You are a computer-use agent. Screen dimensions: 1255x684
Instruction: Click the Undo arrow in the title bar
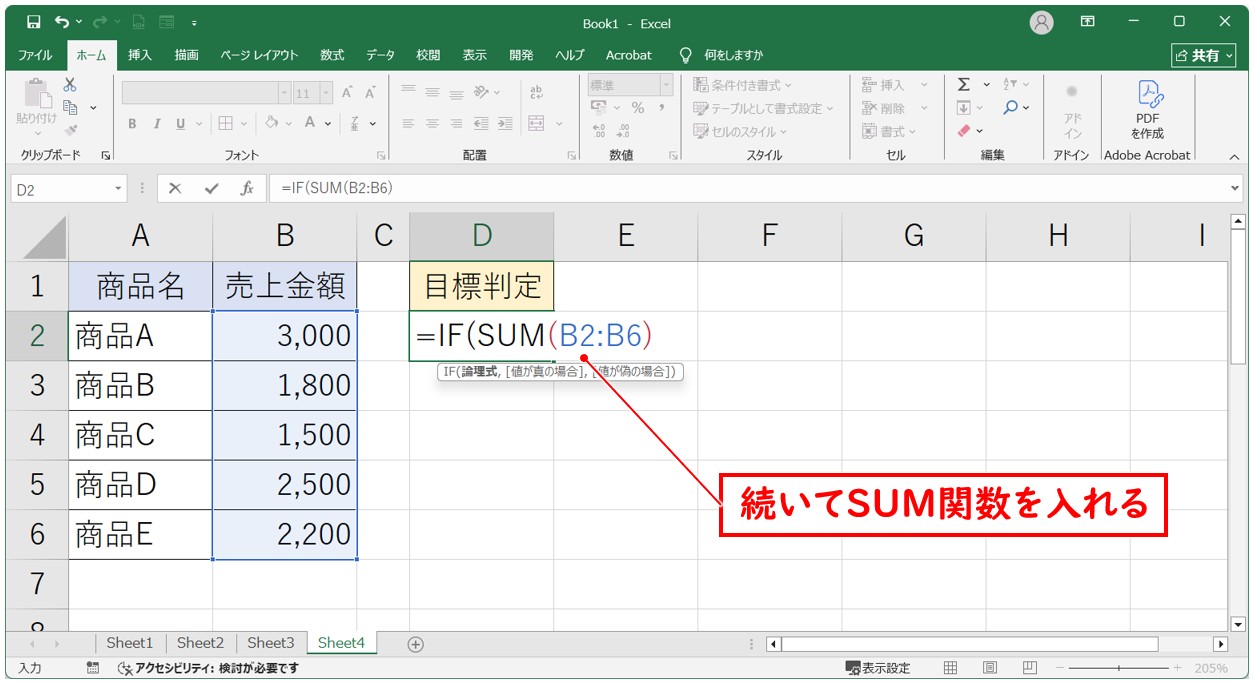[x=63, y=22]
